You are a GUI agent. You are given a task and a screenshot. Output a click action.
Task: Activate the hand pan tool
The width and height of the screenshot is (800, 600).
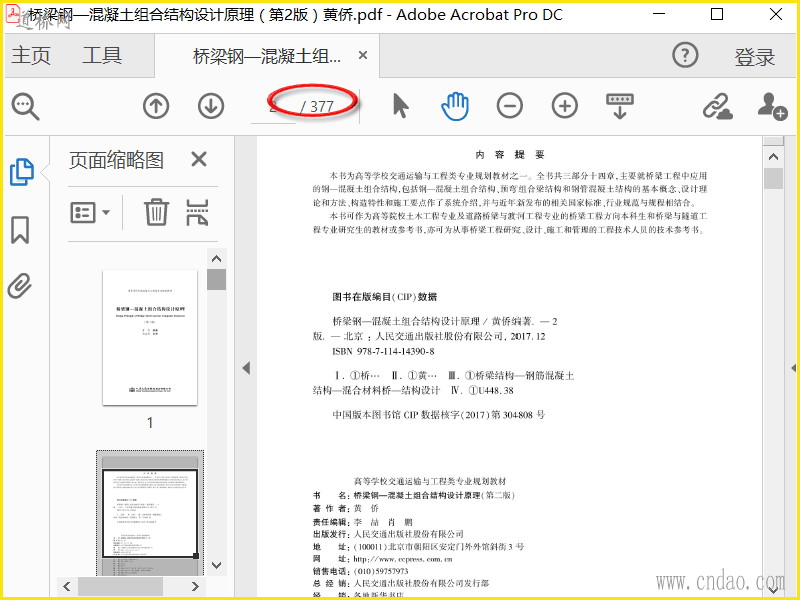coord(455,106)
